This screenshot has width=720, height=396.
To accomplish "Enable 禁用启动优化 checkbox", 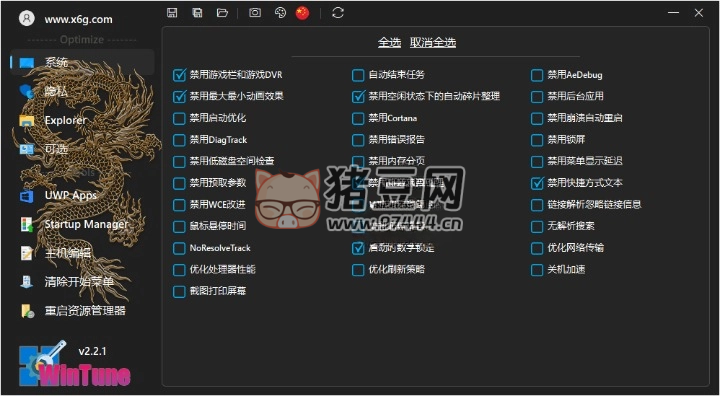I will [x=179, y=119].
